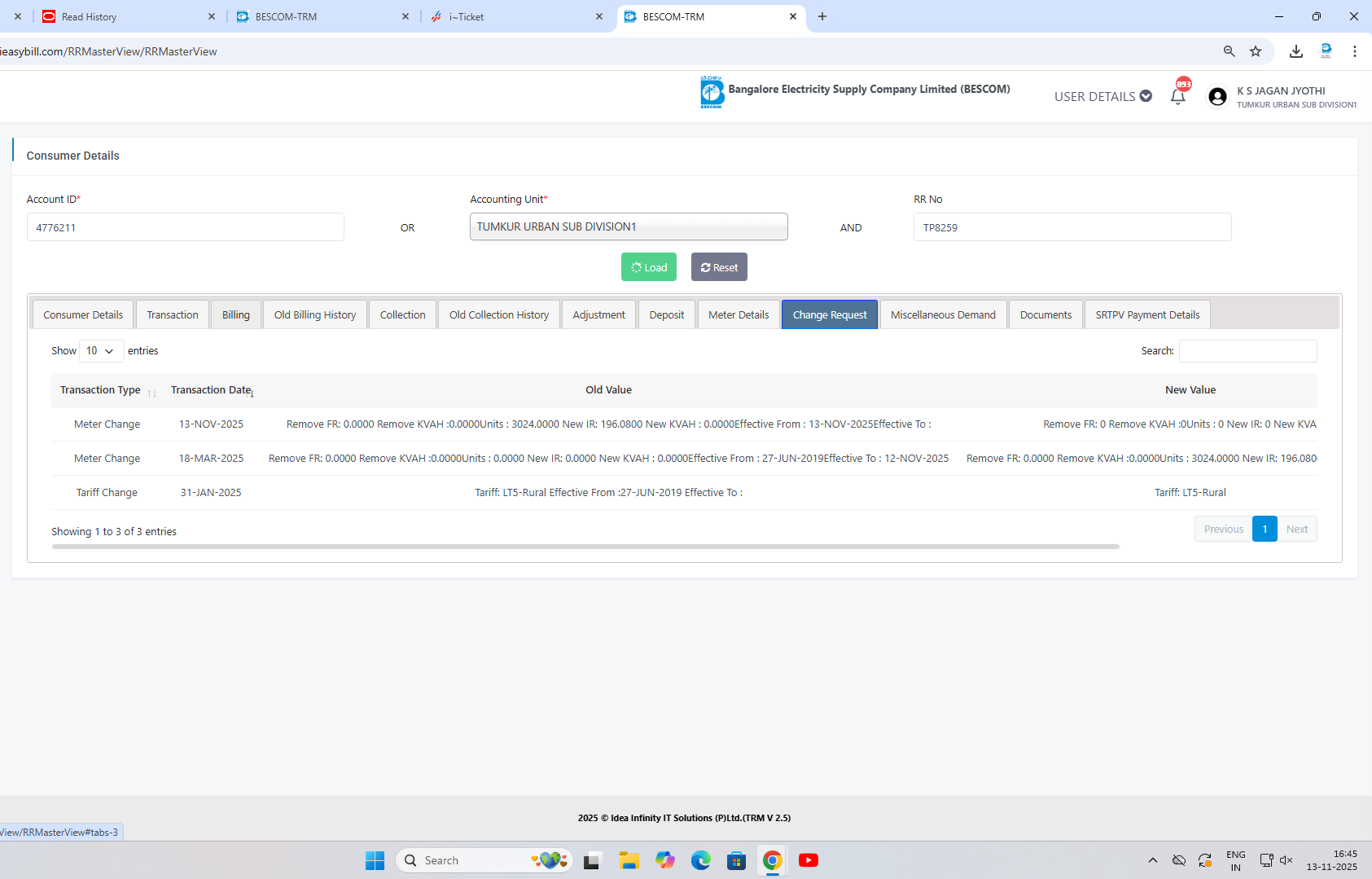
Task: Open Chrome menu three-dot icon
Action: 1355,51
